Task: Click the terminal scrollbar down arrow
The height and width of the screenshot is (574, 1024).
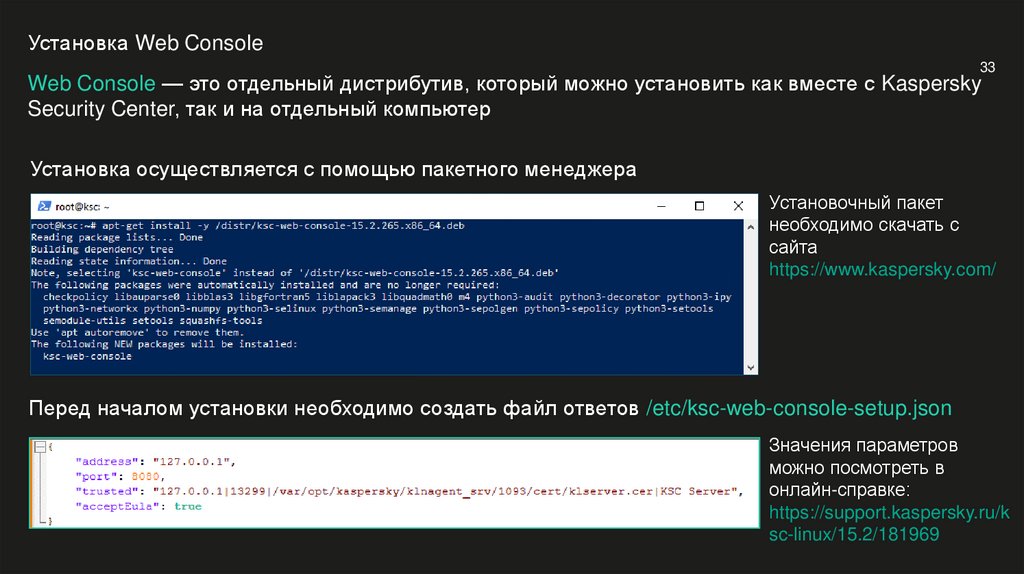Action: pyautogui.click(x=750, y=368)
